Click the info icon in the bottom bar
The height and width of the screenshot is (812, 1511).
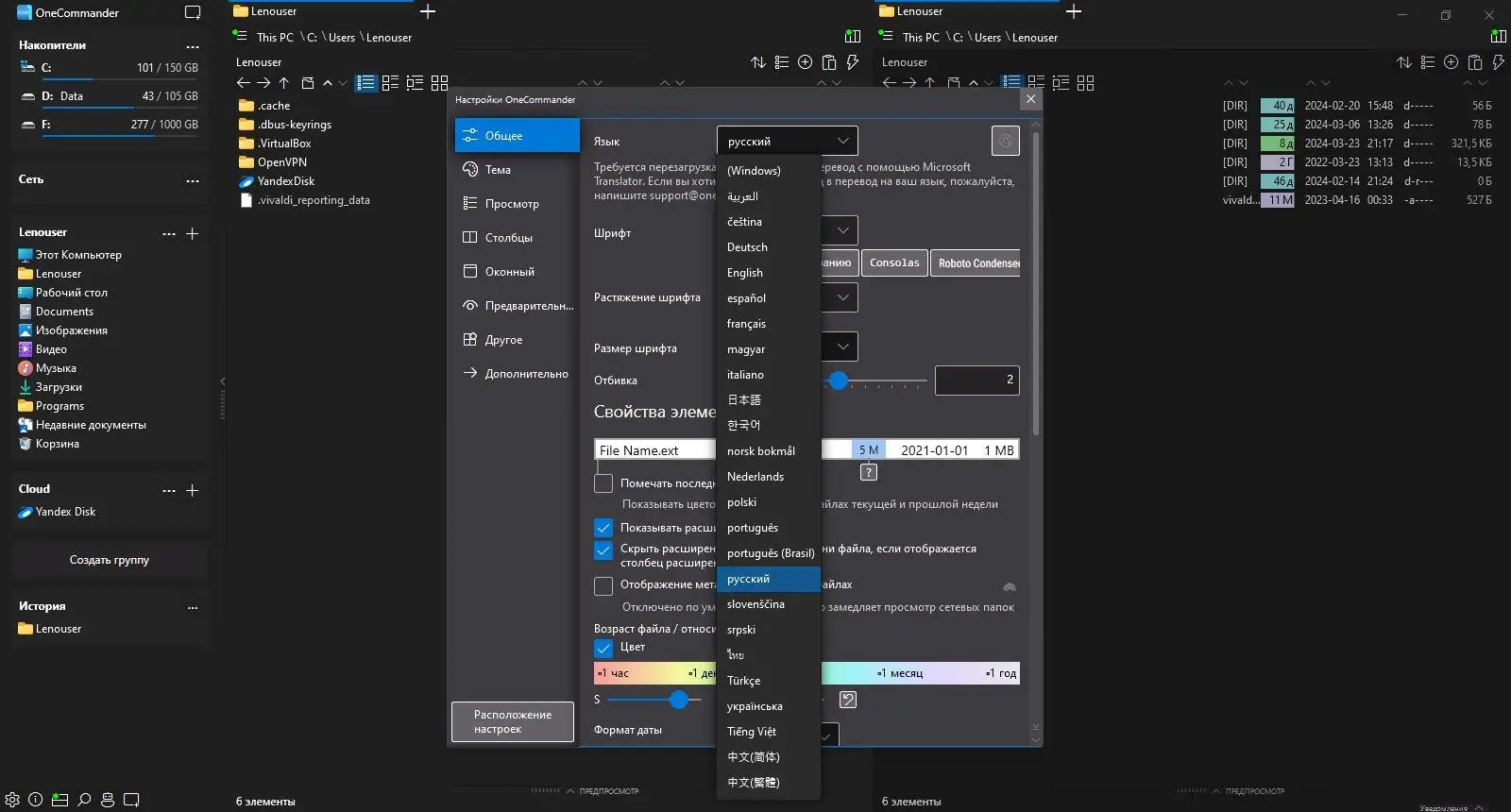(x=36, y=800)
